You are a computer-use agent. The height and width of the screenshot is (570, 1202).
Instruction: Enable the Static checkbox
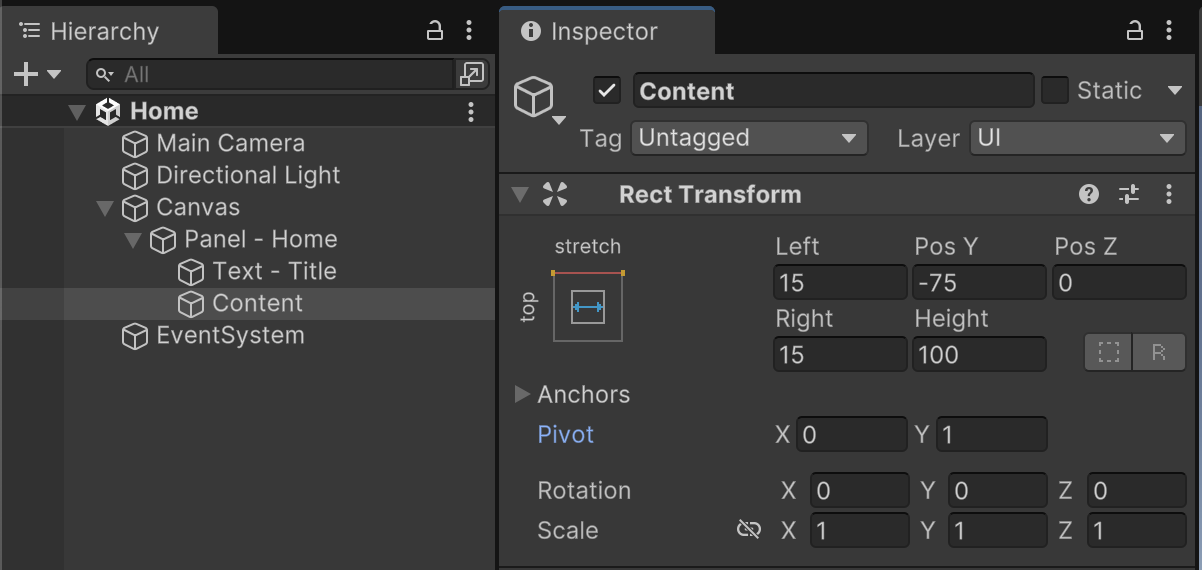(1055, 91)
